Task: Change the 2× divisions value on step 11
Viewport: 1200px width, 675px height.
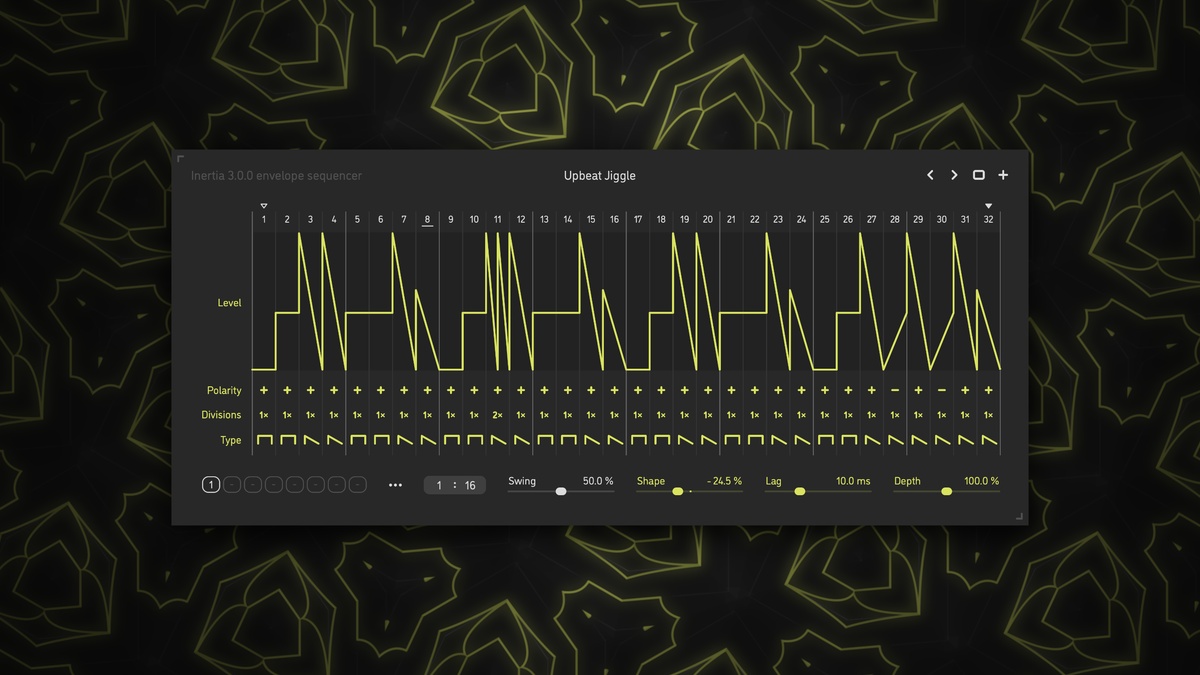Action: pos(498,415)
